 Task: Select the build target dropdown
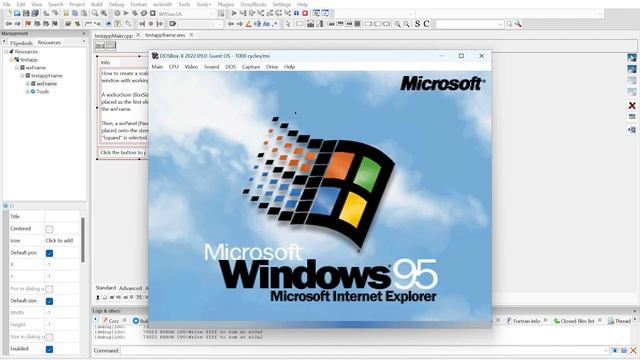click(187, 13)
